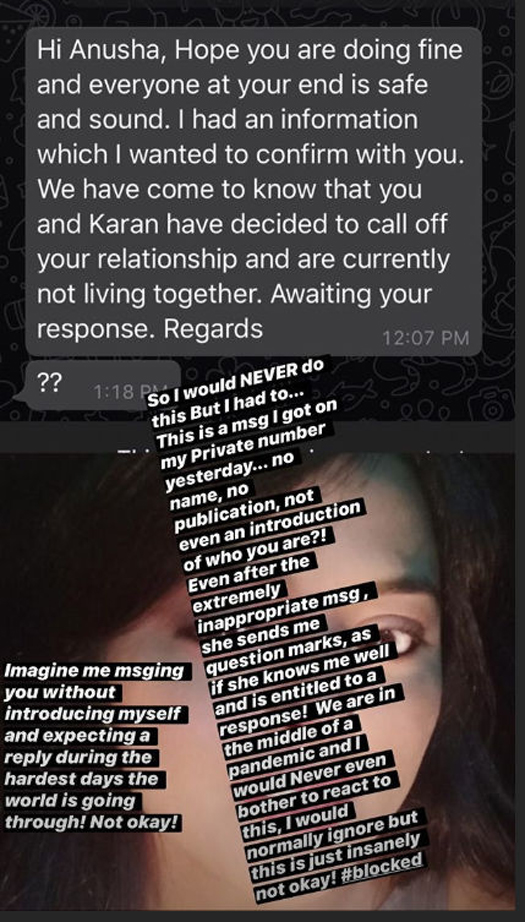Tap the "??" chat message bubble
Image resolution: width=525 pixels, height=922 pixels.
coord(97,385)
